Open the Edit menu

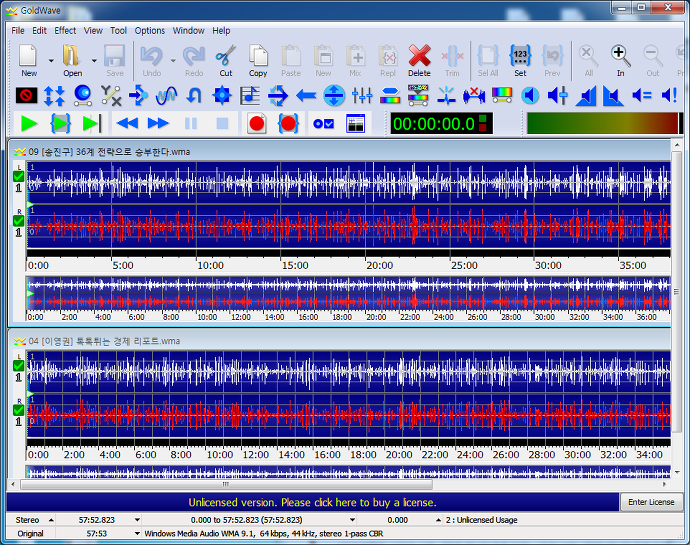point(39,30)
